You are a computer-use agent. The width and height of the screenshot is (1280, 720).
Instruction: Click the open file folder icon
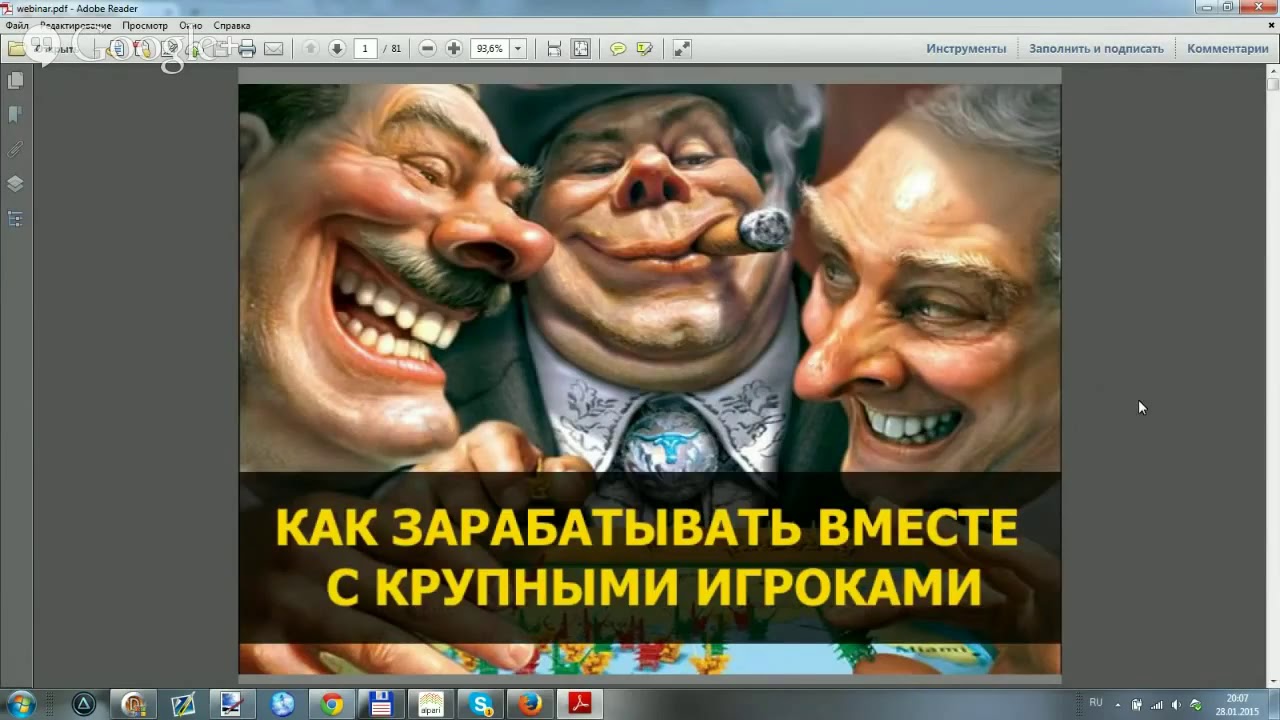tap(17, 48)
